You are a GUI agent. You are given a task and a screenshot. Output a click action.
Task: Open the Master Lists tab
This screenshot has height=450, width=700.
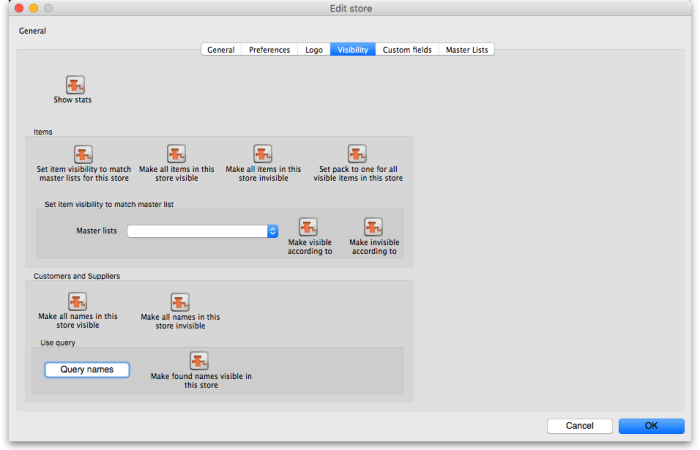(467, 49)
